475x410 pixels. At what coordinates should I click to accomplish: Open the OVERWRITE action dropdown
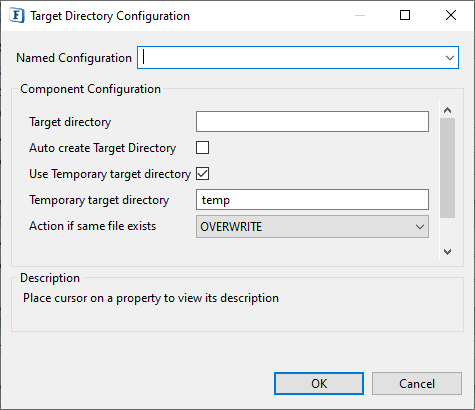(x=312, y=227)
